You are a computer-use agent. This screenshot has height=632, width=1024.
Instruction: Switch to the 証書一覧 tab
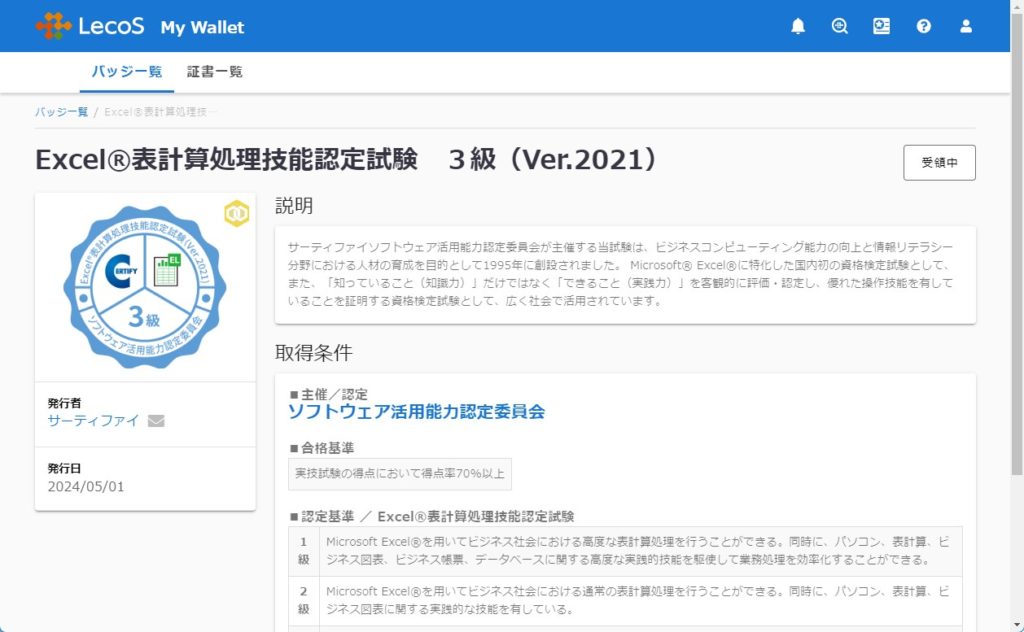pyautogui.click(x=214, y=72)
